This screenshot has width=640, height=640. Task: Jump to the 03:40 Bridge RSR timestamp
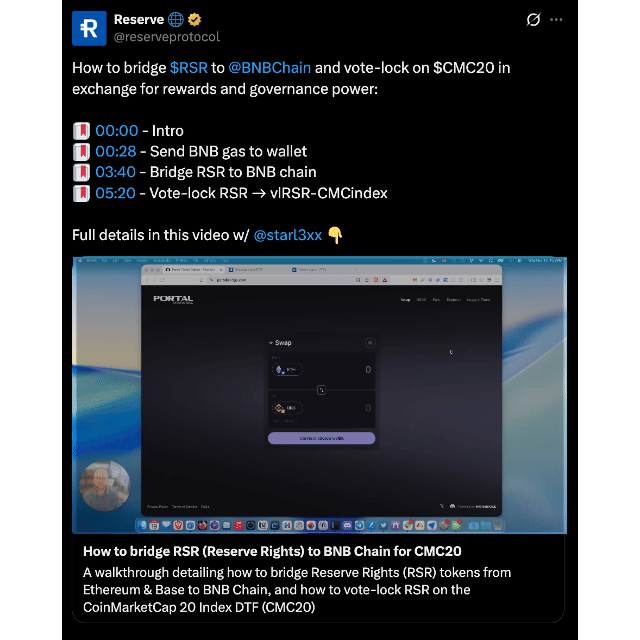[115, 172]
